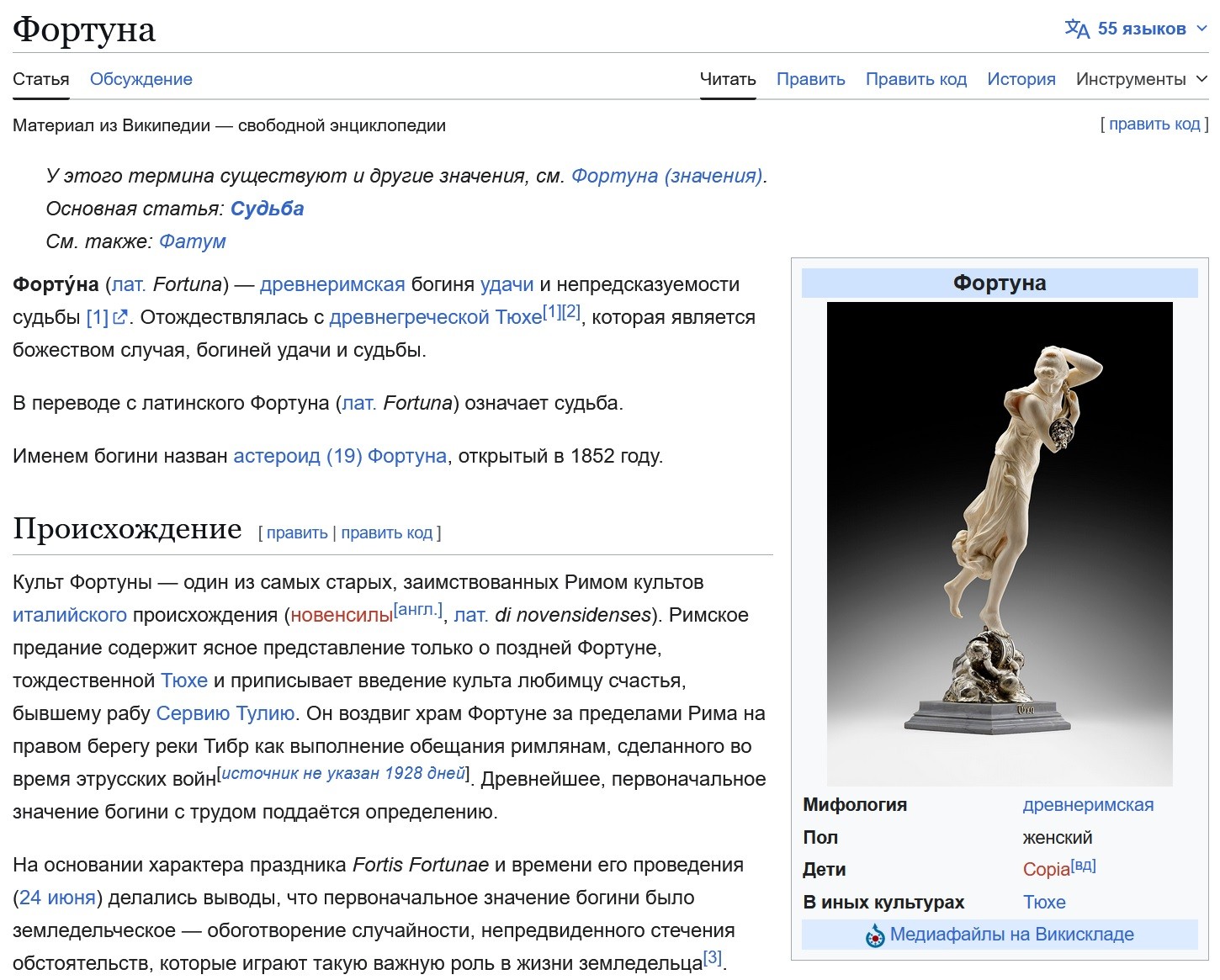Click the Фортуна page title heading
This screenshot has height=980, width=1220.
tap(84, 29)
